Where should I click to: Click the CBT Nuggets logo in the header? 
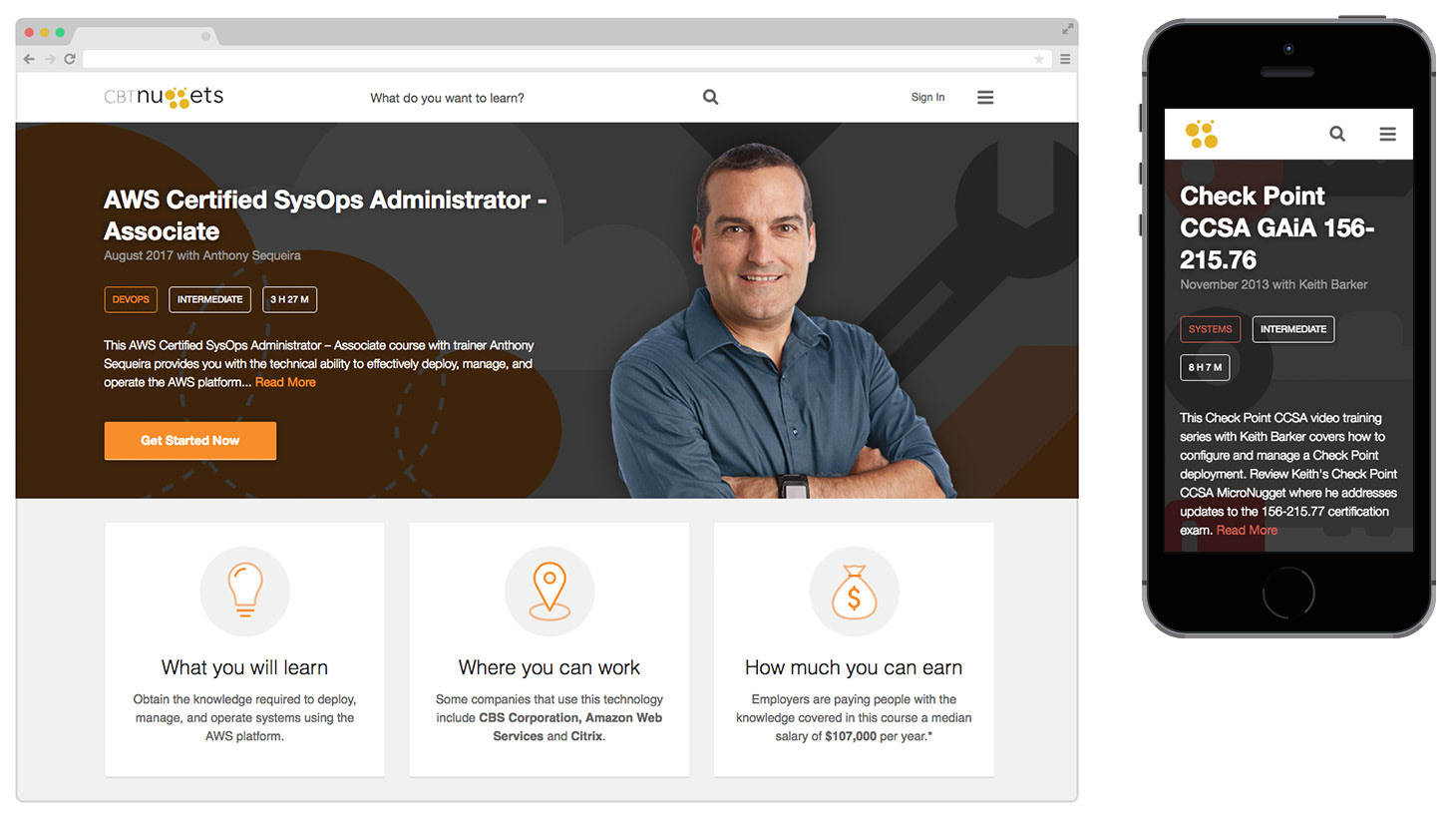point(164,97)
